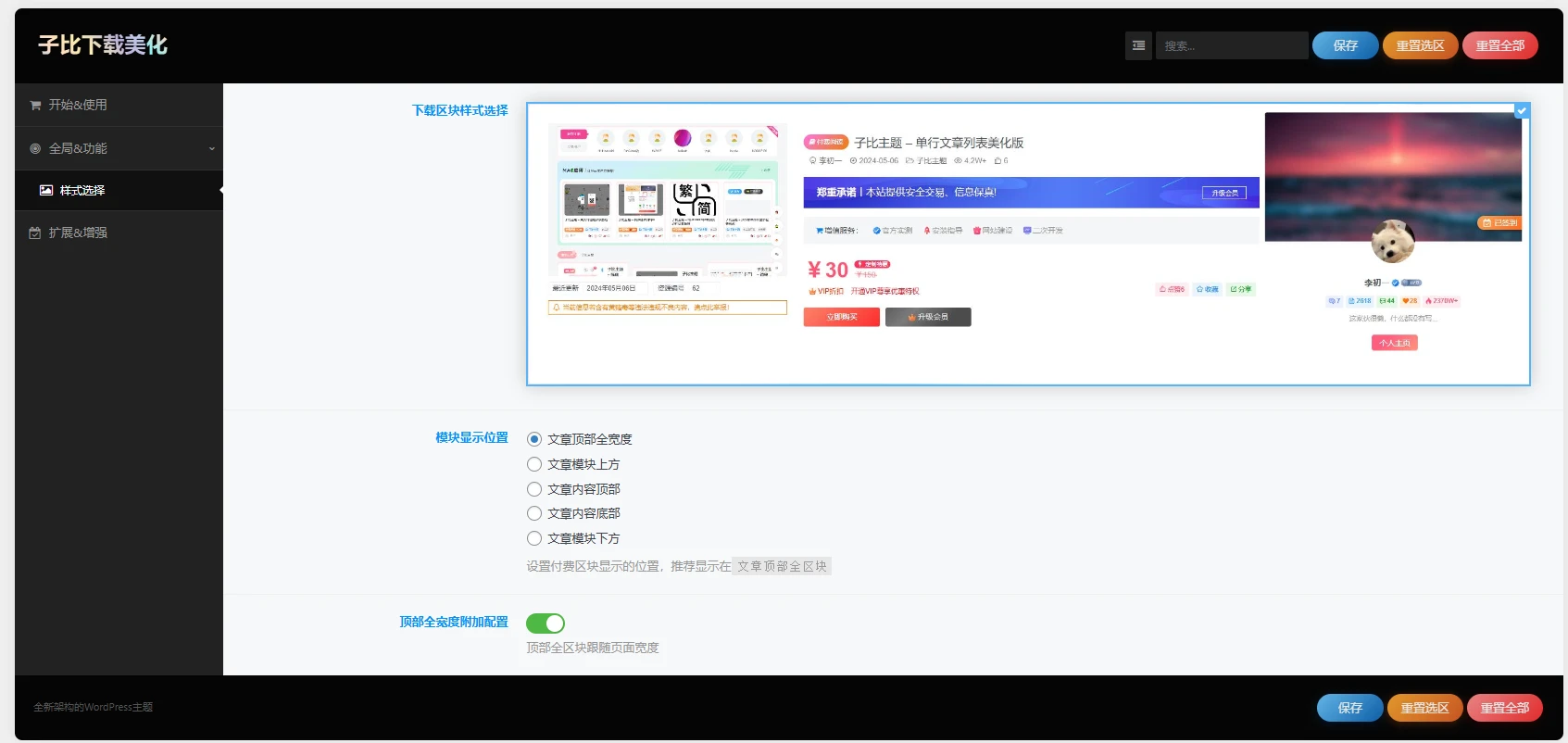Click the blue checkmark on the style preview
Screen dimensions: 1568x743
point(1521,111)
